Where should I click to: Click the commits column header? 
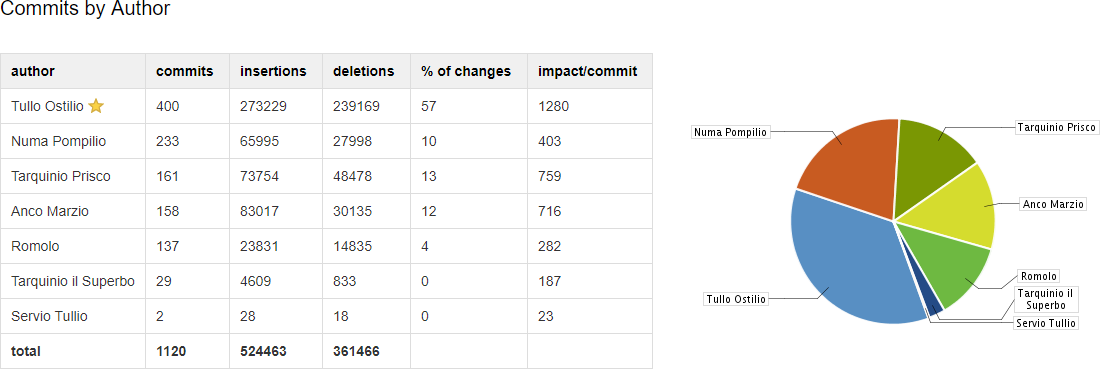tap(187, 72)
